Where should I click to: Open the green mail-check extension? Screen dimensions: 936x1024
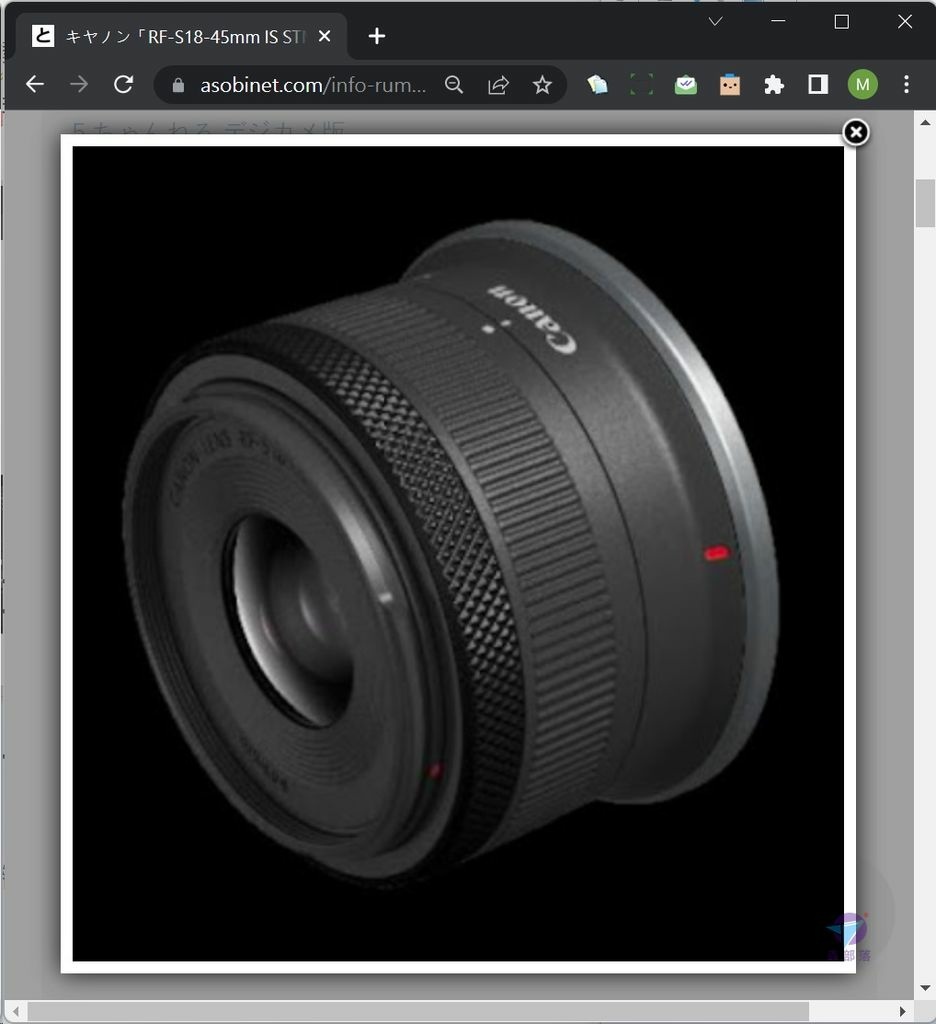click(686, 84)
